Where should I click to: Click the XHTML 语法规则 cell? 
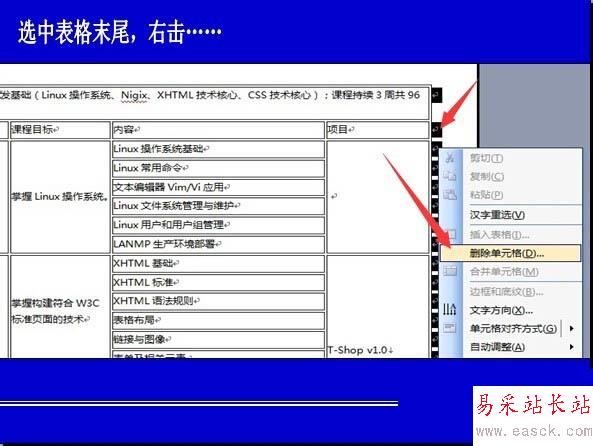pyautogui.click(x=218, y=301)
